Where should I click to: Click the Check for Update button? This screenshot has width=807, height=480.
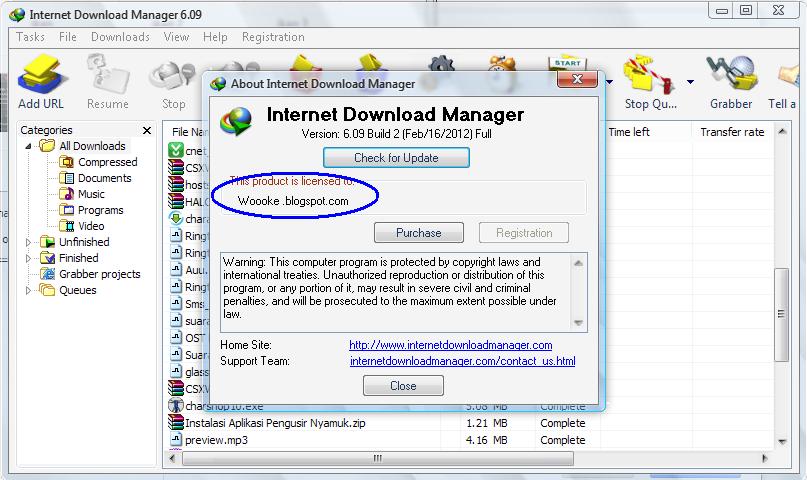pos(396,157)
